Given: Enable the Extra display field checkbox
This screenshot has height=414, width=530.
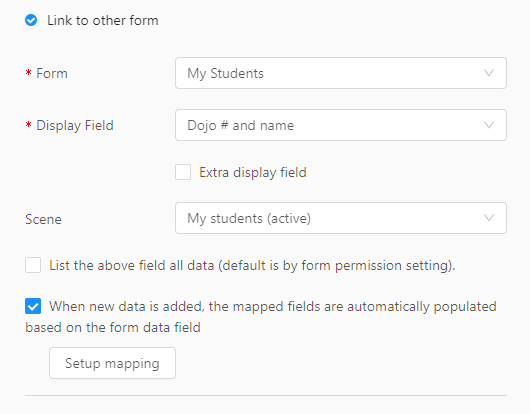Looking at the screenshot, I should click(x=183, y=172).
